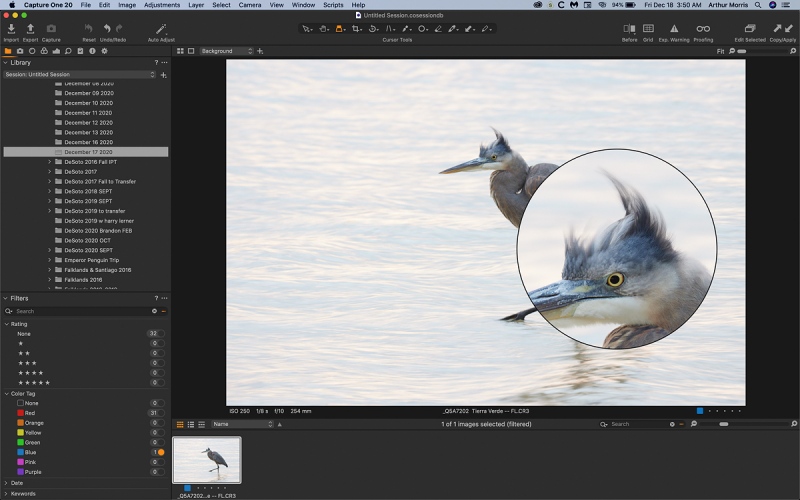Click the Import toolbar icon

11,29
